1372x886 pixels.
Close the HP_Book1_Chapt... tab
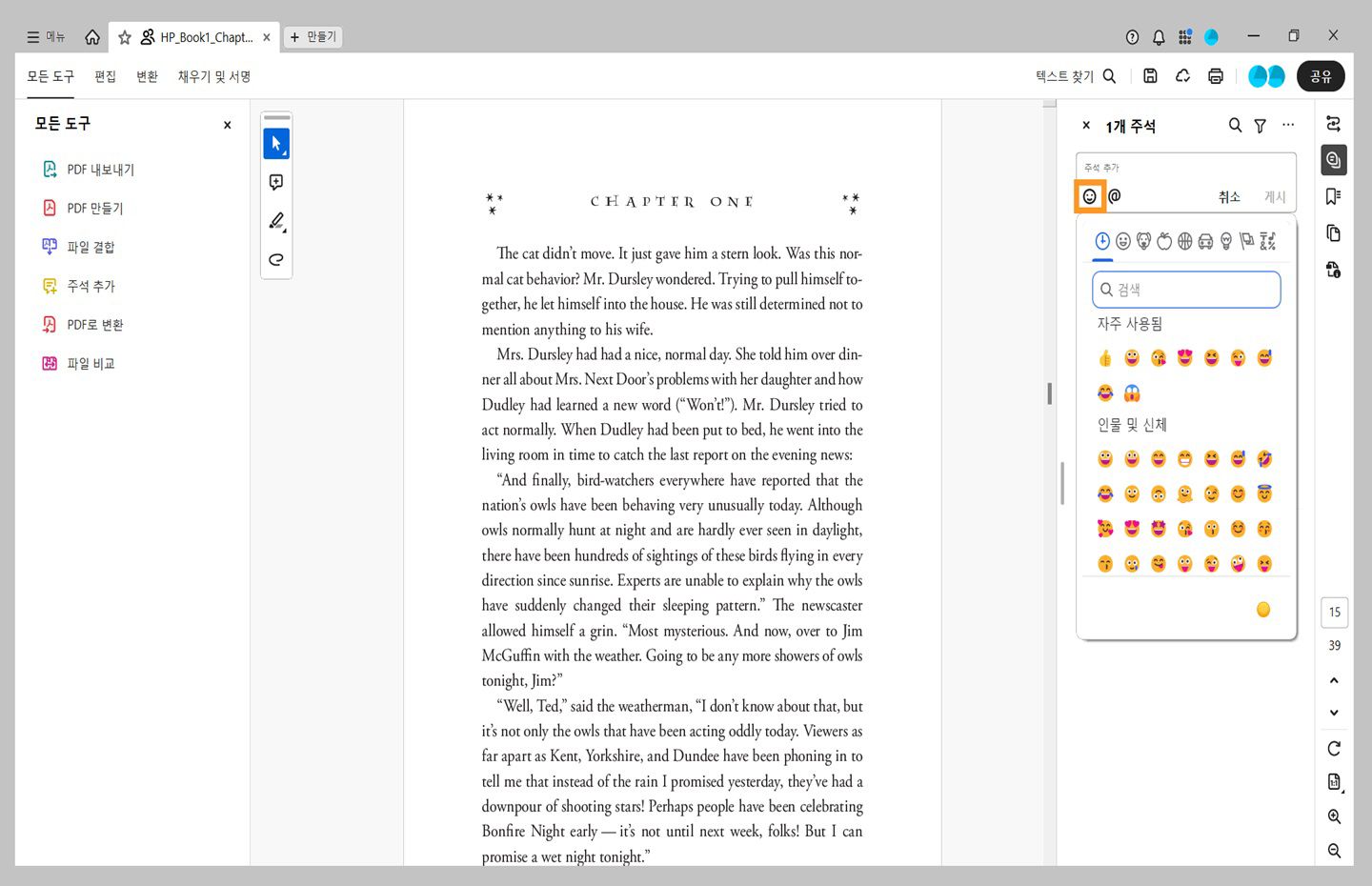click(267, 37)
